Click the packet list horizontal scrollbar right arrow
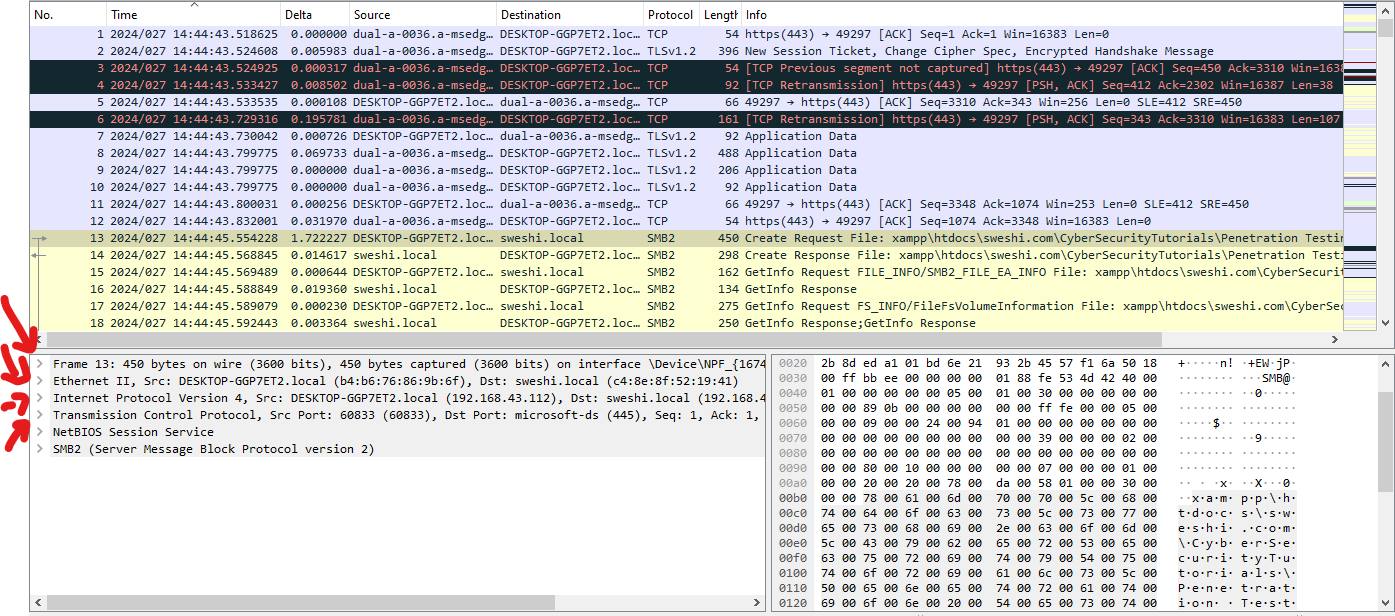This screenshot has width=1395, height=616. pos(1334,340)
